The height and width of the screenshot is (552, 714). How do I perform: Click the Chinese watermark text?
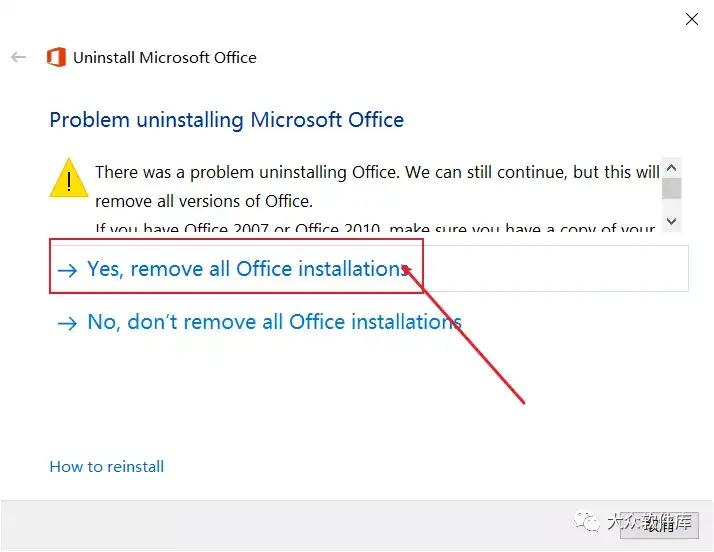pyautogui.click(x=650, y=522)
